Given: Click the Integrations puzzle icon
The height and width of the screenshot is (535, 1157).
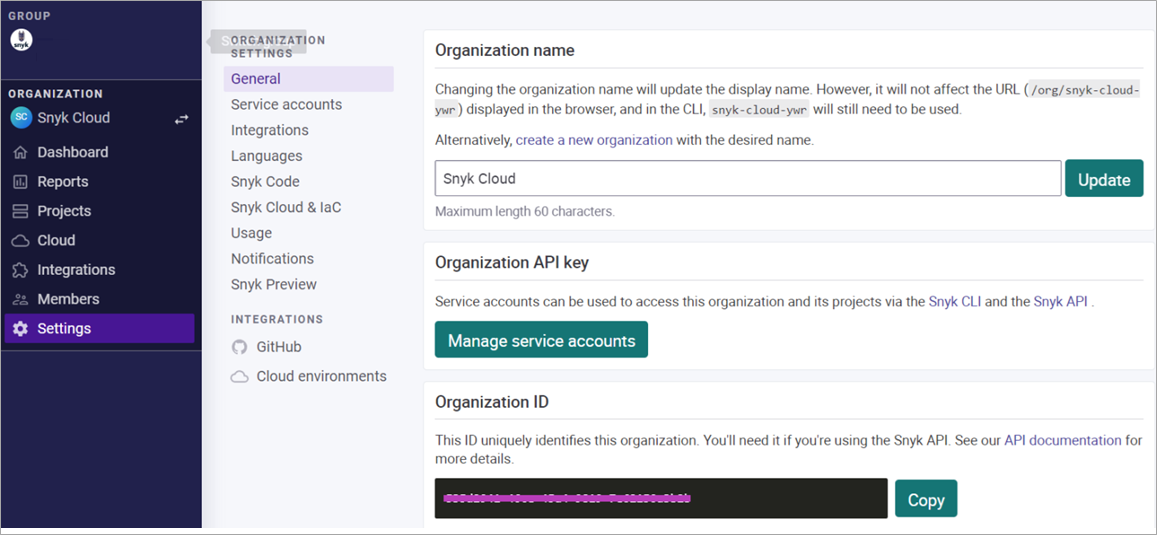Looking at the screenshot, I should (x=20, y=270).
